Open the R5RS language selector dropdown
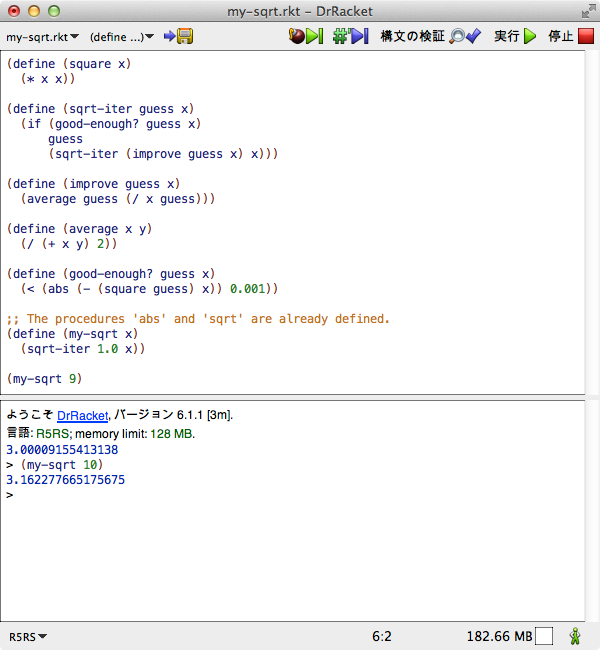Viewport: 600px width, 650px height. pyautogui.click(x=28, y=636)
